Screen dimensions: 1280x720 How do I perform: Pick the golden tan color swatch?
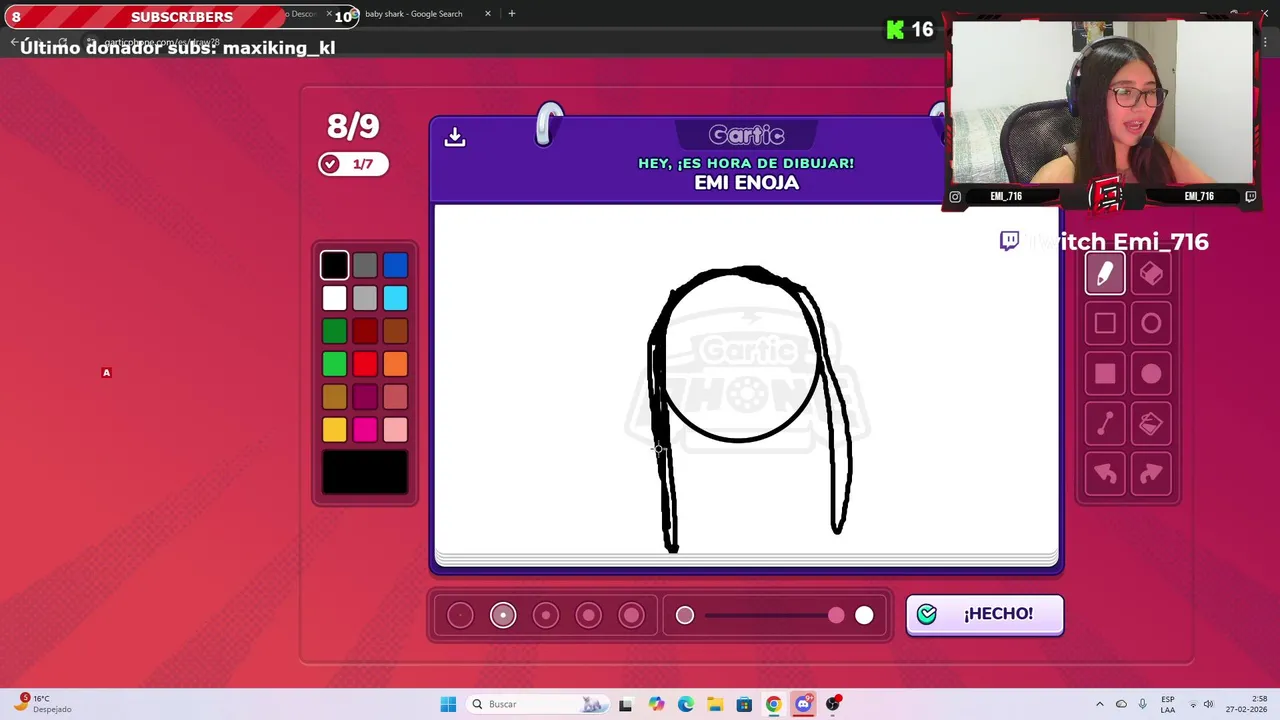click(x=335, y=397)
